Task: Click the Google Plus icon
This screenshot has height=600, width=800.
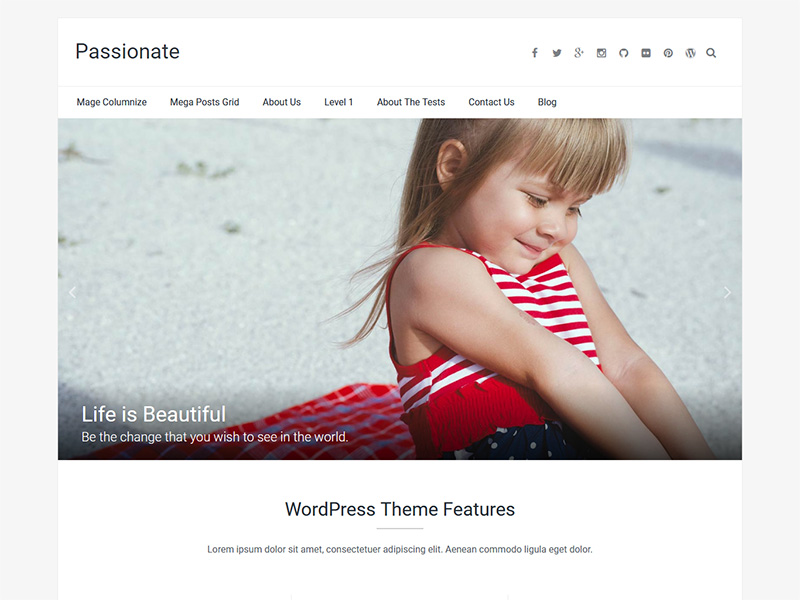Action: click(x=579, y=53)
